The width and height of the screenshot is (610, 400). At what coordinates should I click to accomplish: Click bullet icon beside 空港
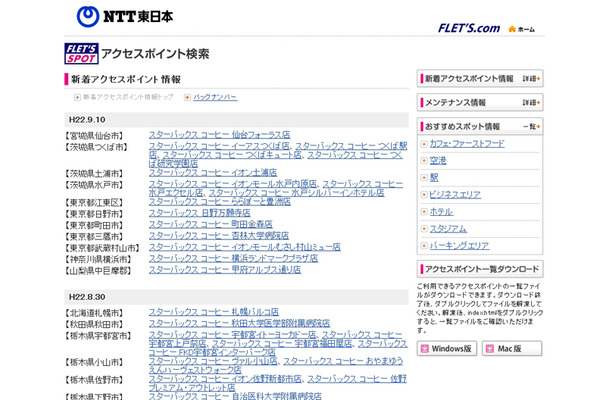[x=424, y=161]
